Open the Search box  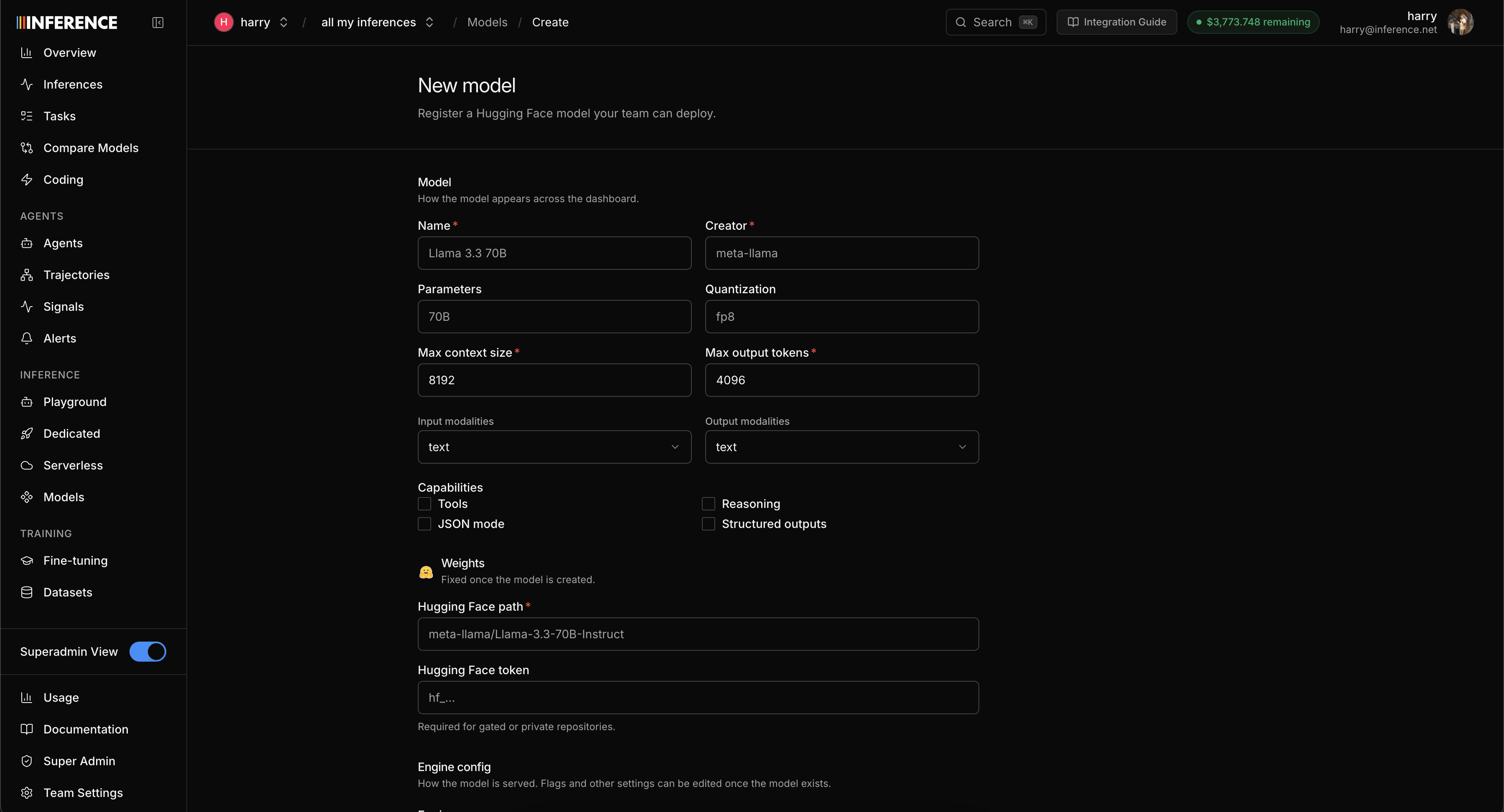tap(996, 22)
